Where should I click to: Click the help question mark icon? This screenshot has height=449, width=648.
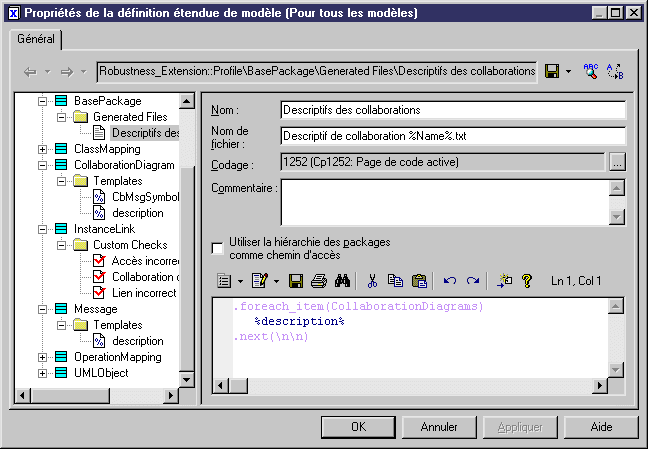[527, 282]
